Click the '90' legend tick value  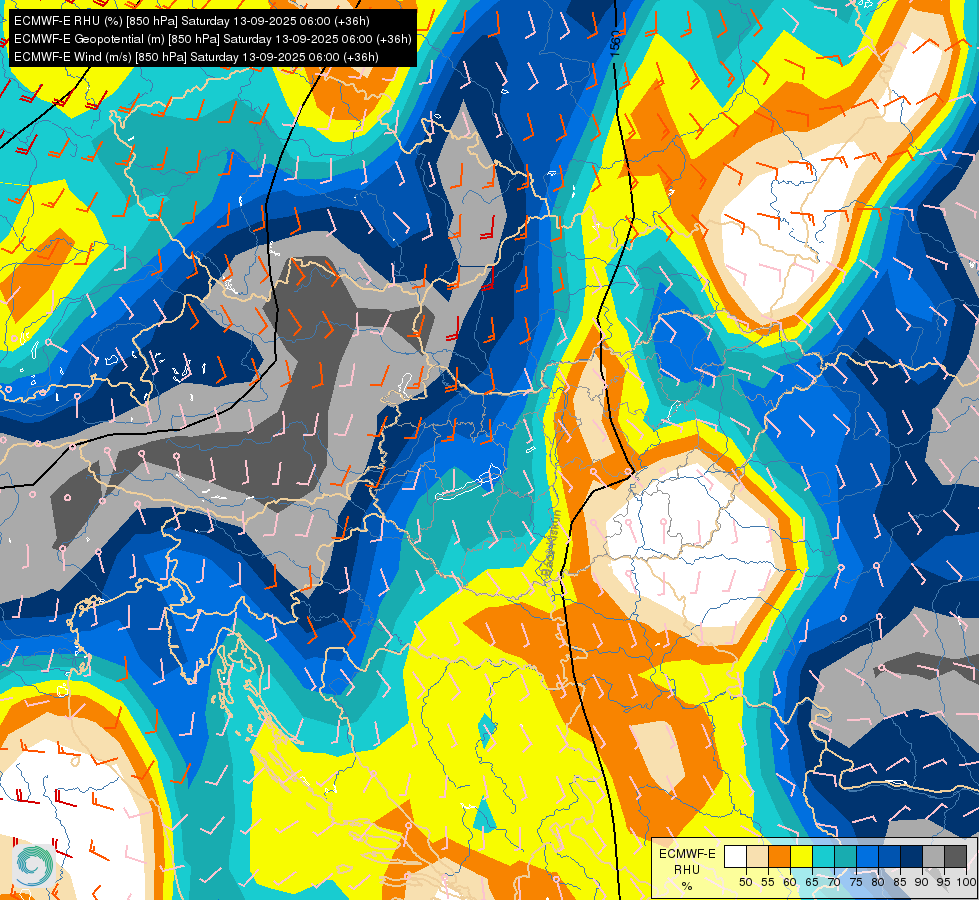[x=922, y=882]
